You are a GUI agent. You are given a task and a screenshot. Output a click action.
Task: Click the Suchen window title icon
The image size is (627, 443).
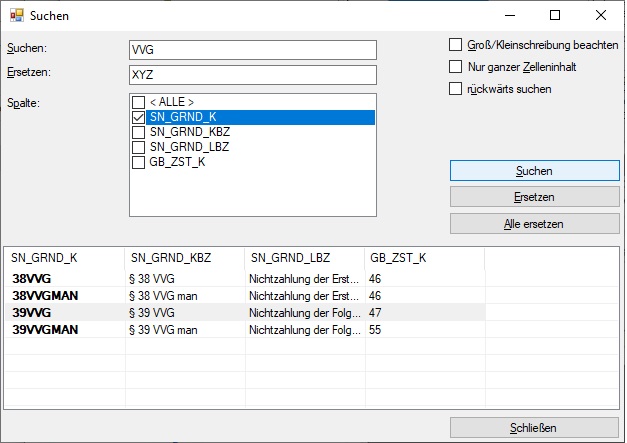pos(16,15)
